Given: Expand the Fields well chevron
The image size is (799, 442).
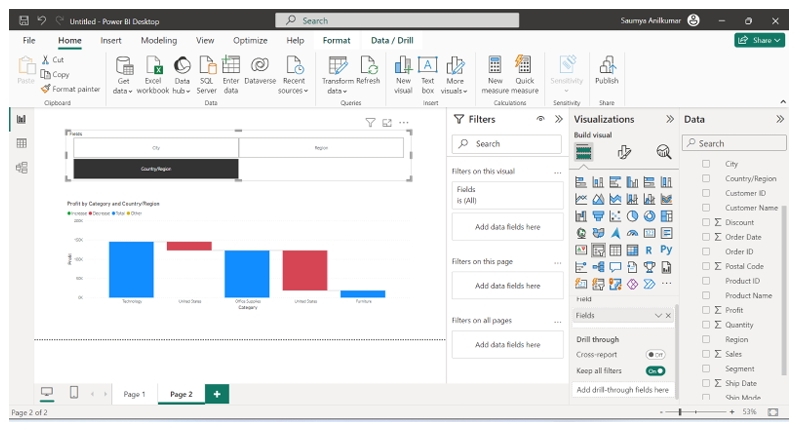Looking at the screenshot, I should (658, 316).
